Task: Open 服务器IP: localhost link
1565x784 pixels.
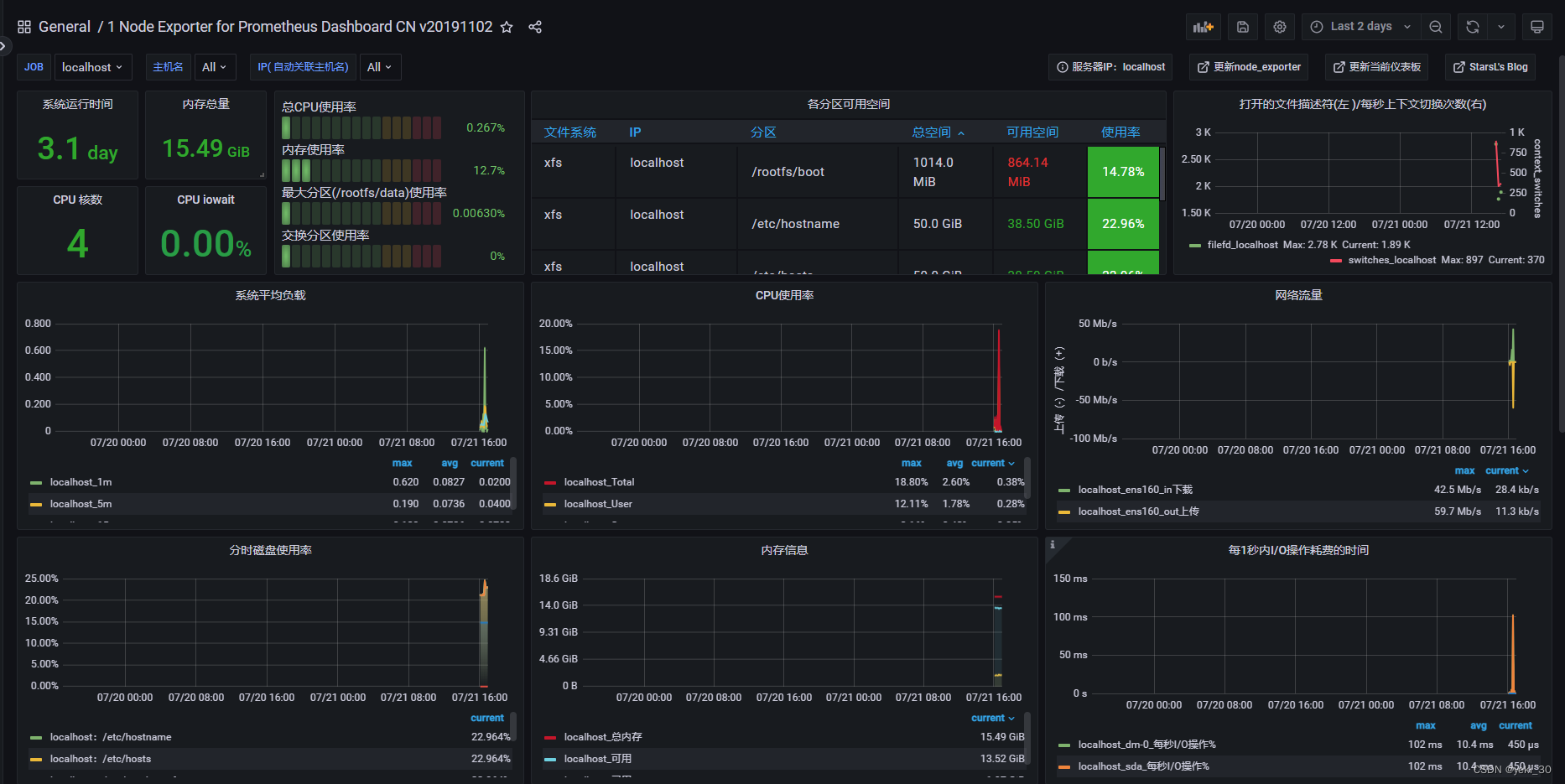Action: (1110, 67)
